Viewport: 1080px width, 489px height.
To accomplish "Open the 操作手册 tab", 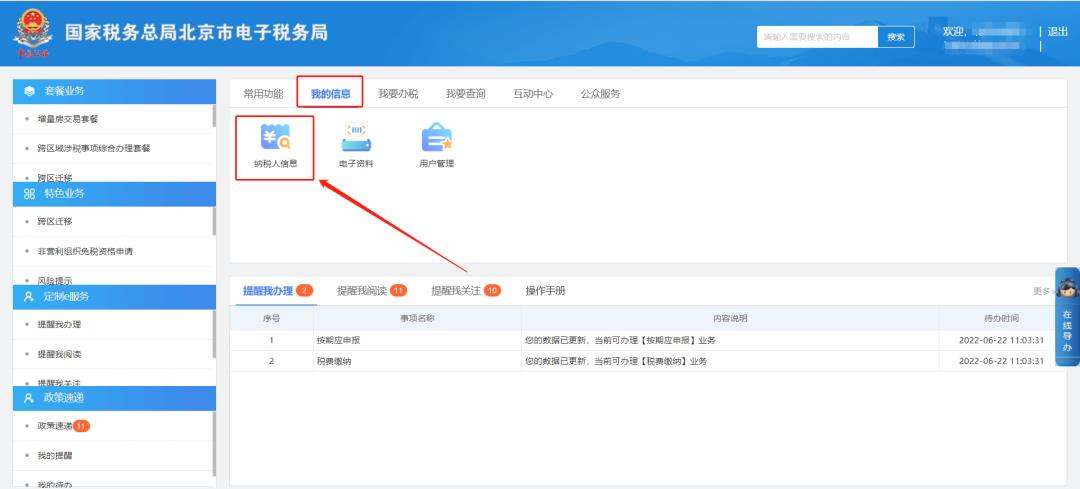I will click(546, 291).
